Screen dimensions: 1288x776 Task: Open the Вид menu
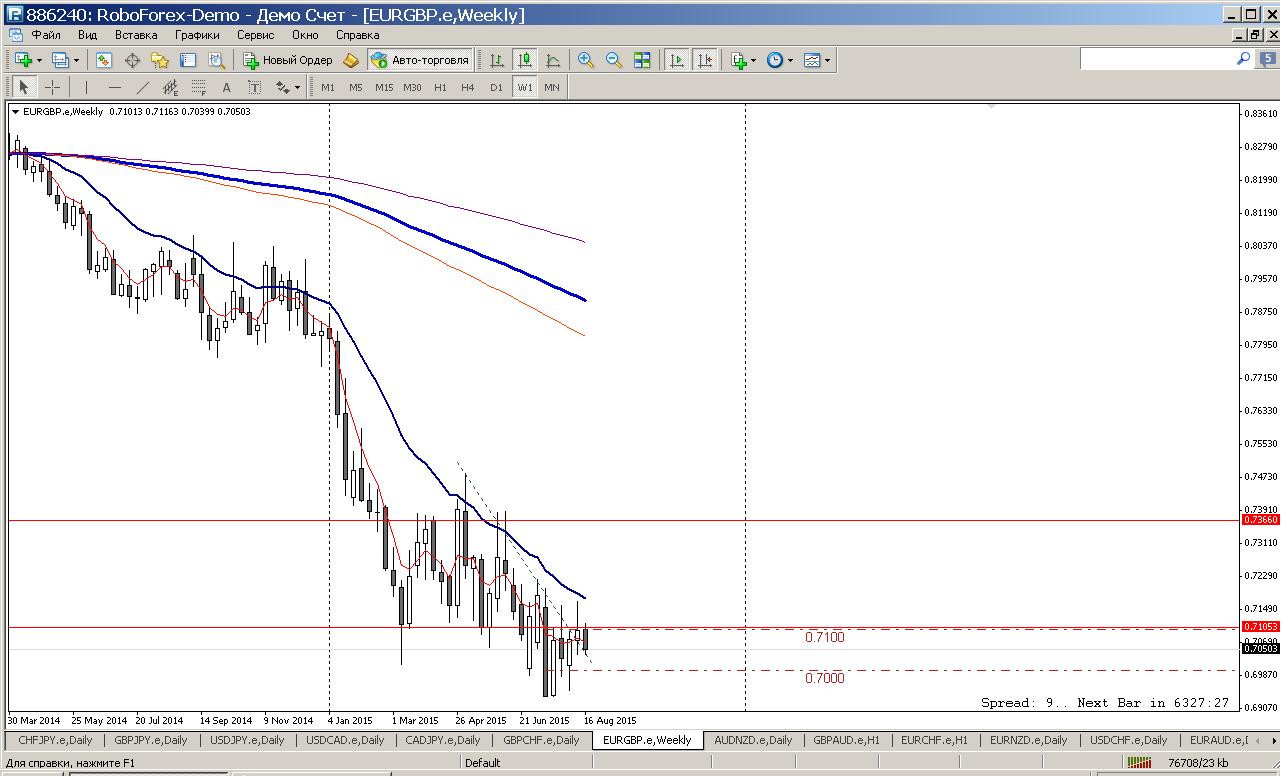click(88, 34)
